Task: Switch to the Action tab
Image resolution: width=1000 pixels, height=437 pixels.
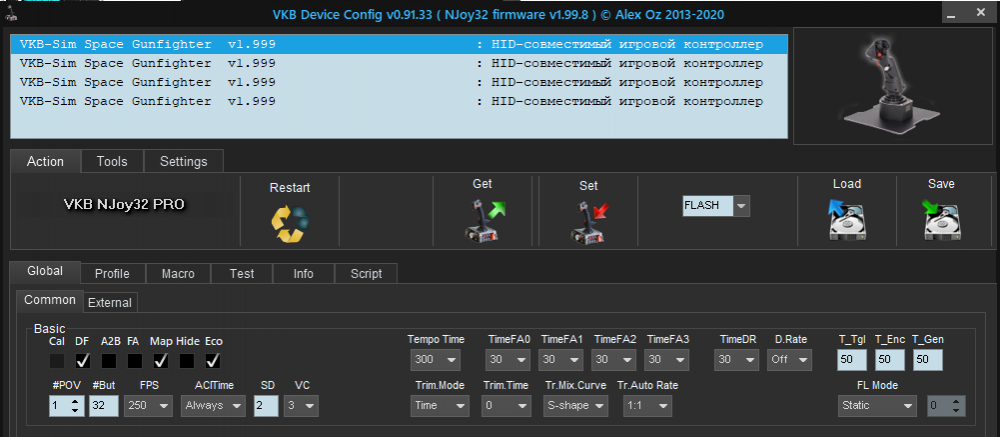Action: (x=45, y=161)
